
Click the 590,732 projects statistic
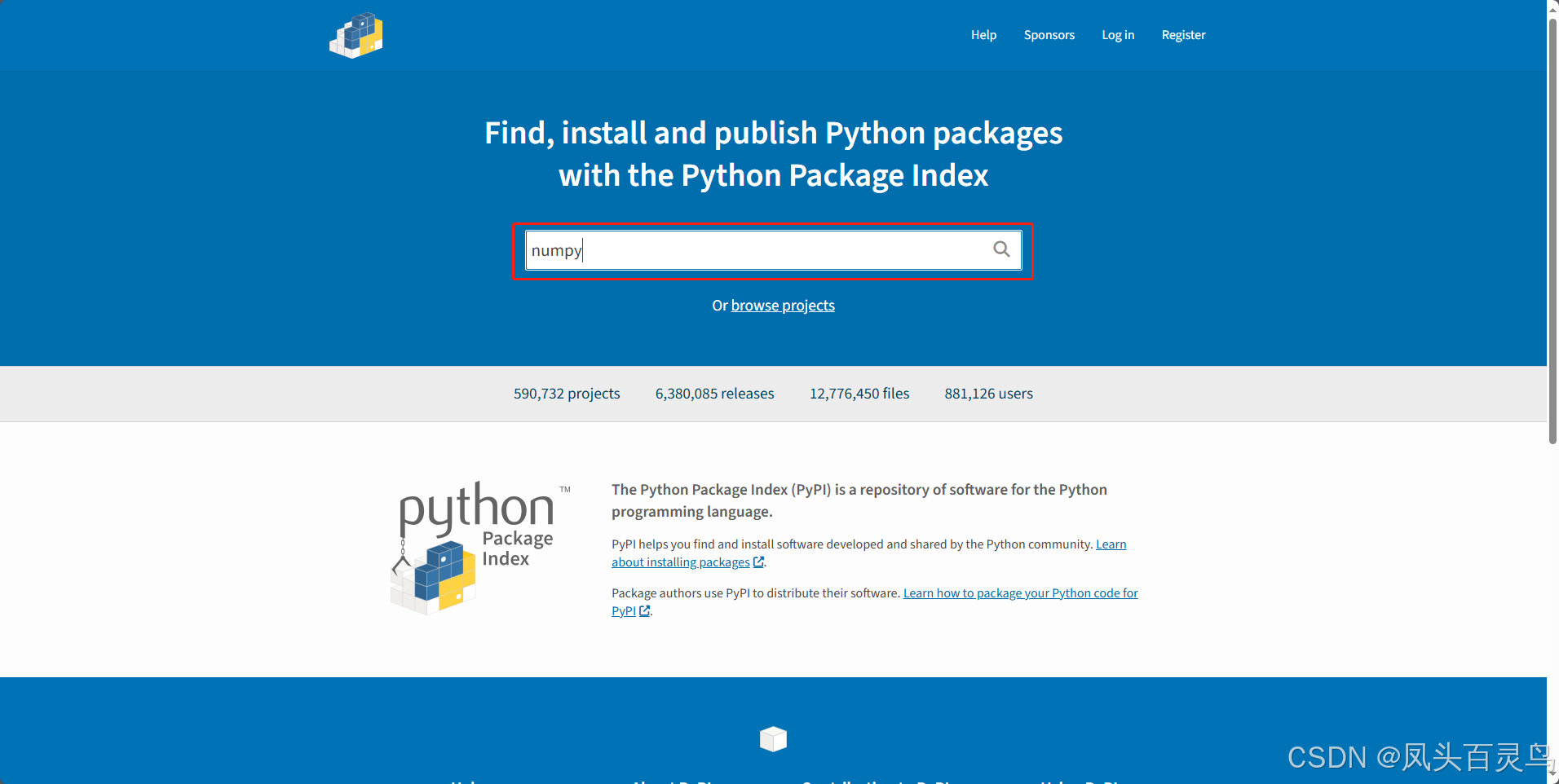pyautogui.click(x=567, y=394)
